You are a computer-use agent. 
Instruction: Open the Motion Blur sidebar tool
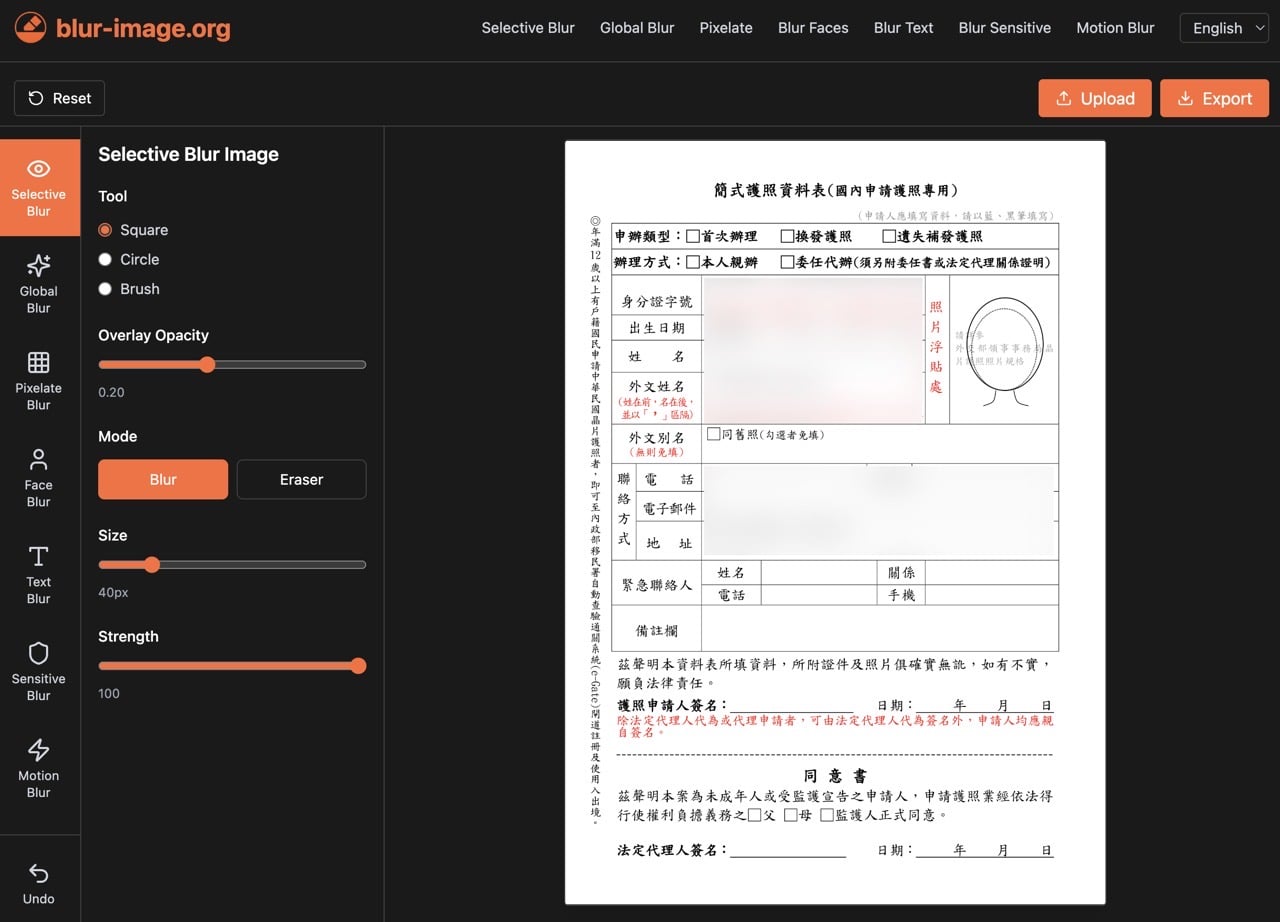point(39,769)
